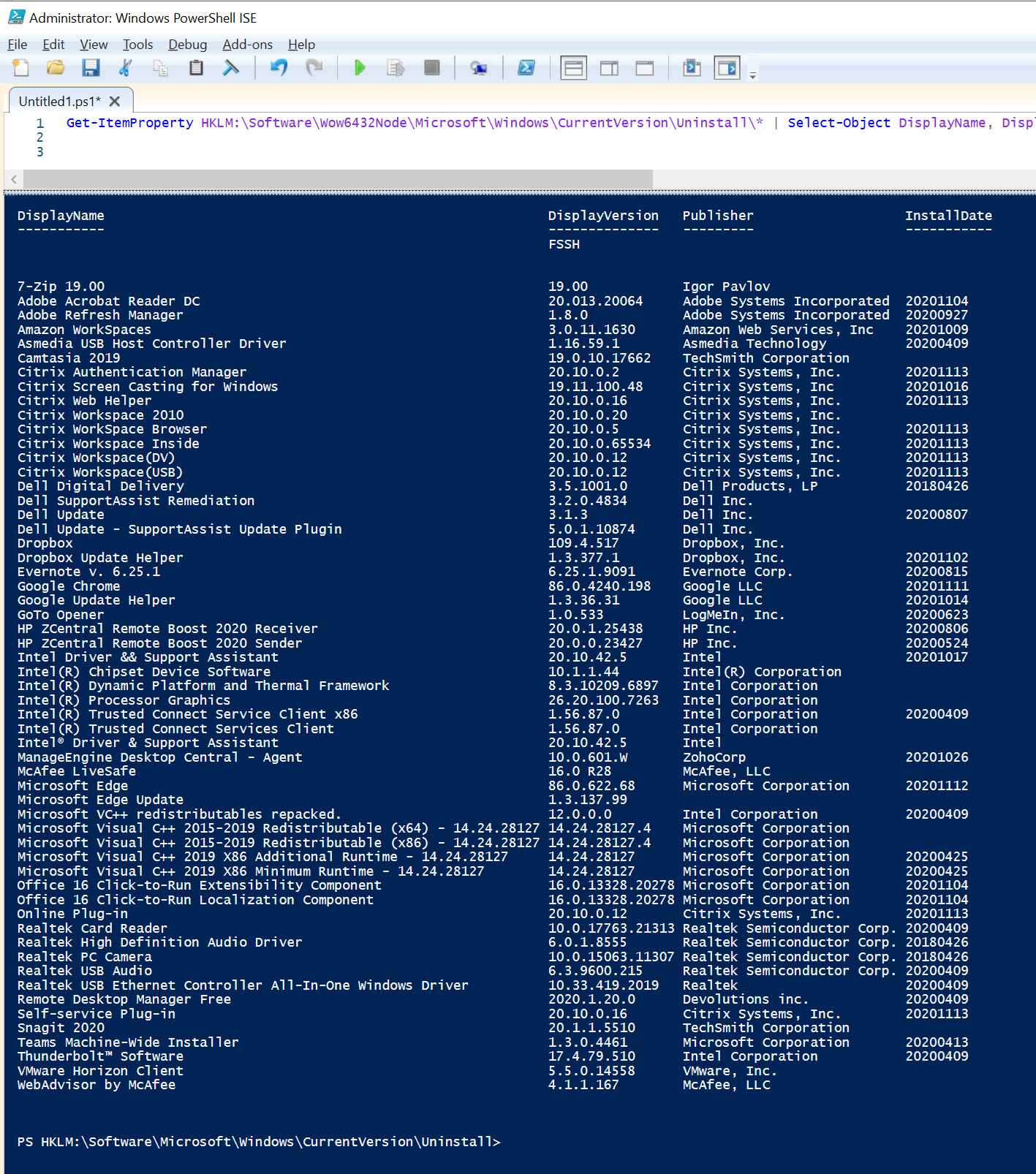Image resolution: width=1036 pixels, height=1174 pixels.
Task: Clear the console pane icon
Action: point(231,68)
